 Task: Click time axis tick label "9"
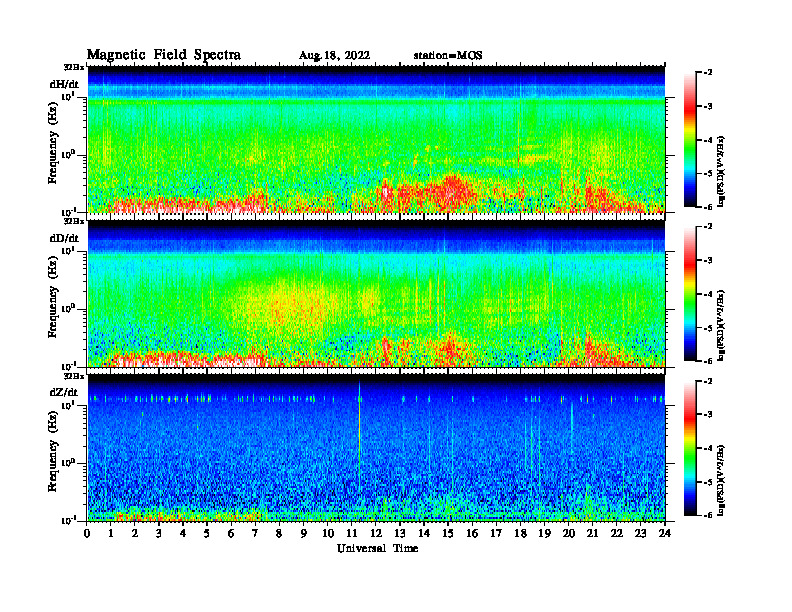coord(303,534)
